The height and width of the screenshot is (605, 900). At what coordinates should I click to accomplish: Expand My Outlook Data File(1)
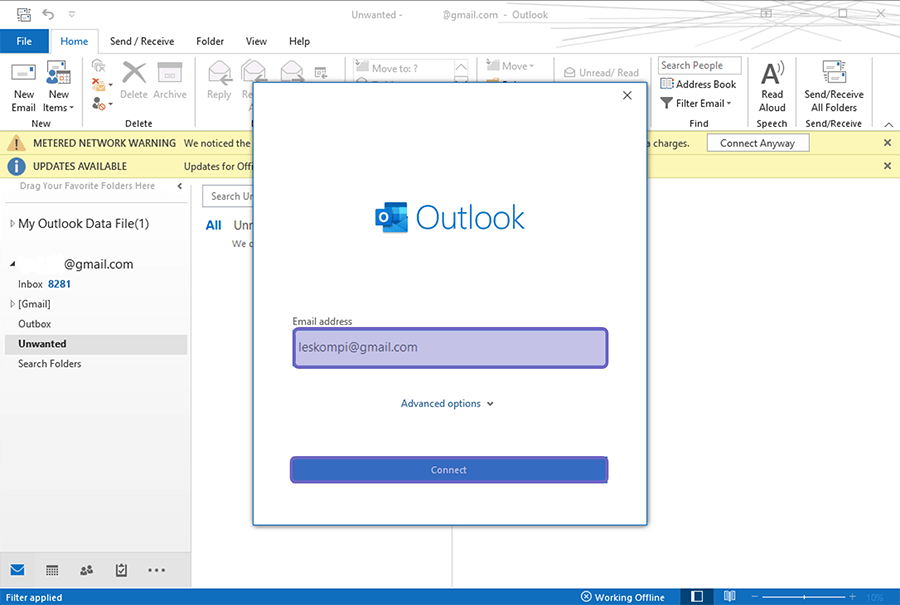(13, 224)
